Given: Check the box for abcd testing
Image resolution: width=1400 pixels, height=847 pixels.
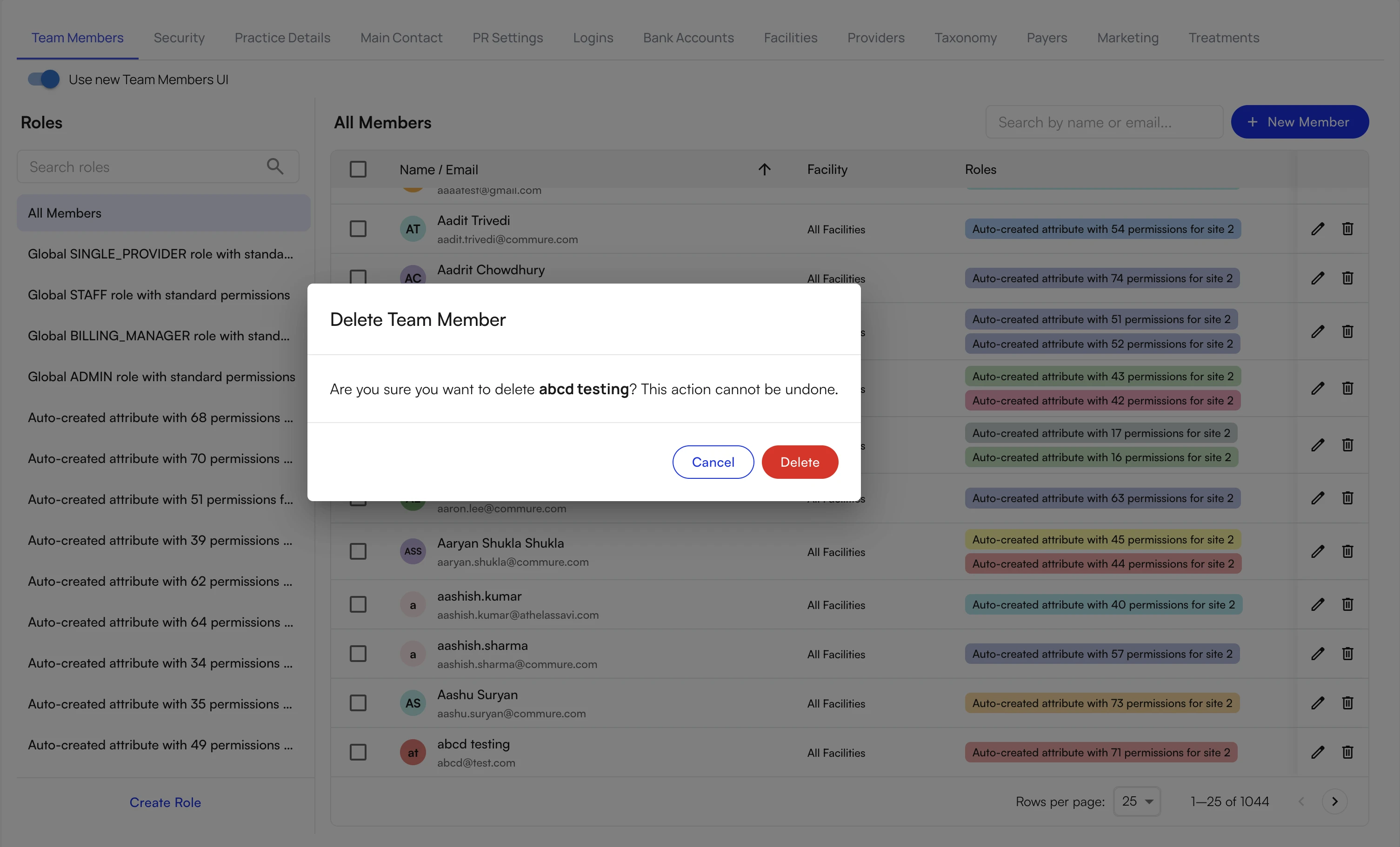Looking at the screenshot, I should (x=358, y=752).
